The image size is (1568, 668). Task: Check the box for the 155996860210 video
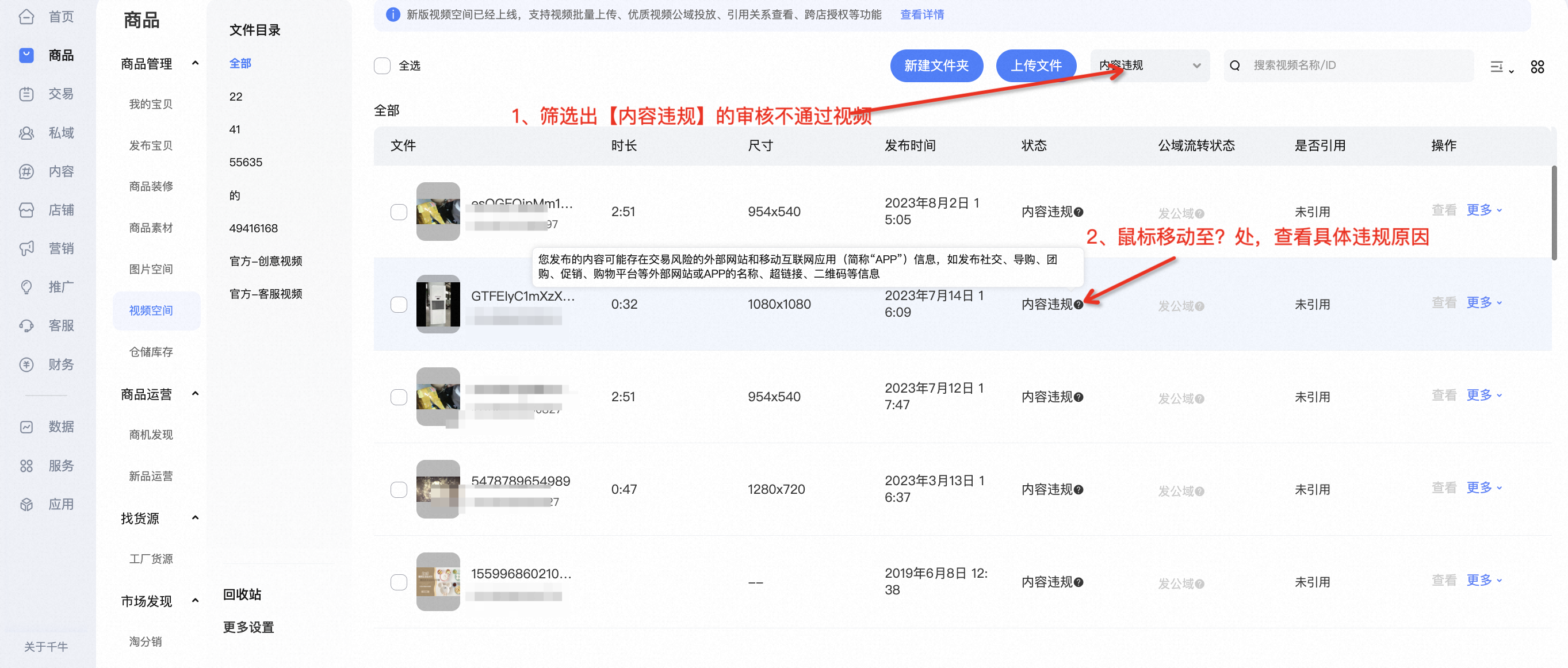tap(399, 582)
